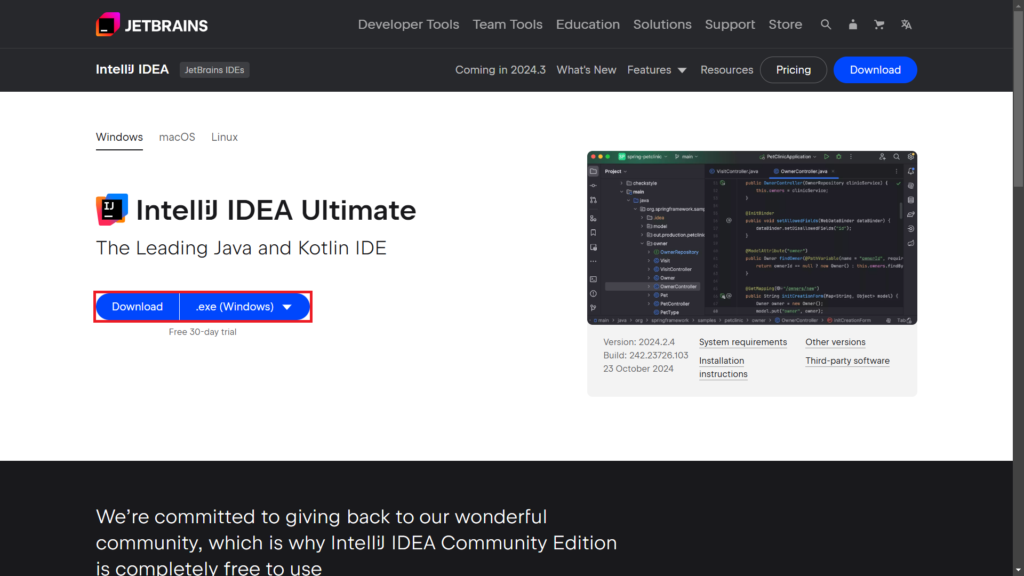The image size is (1024, 576).
Task: Click the Download button in the header
Action: click(875, 70)
